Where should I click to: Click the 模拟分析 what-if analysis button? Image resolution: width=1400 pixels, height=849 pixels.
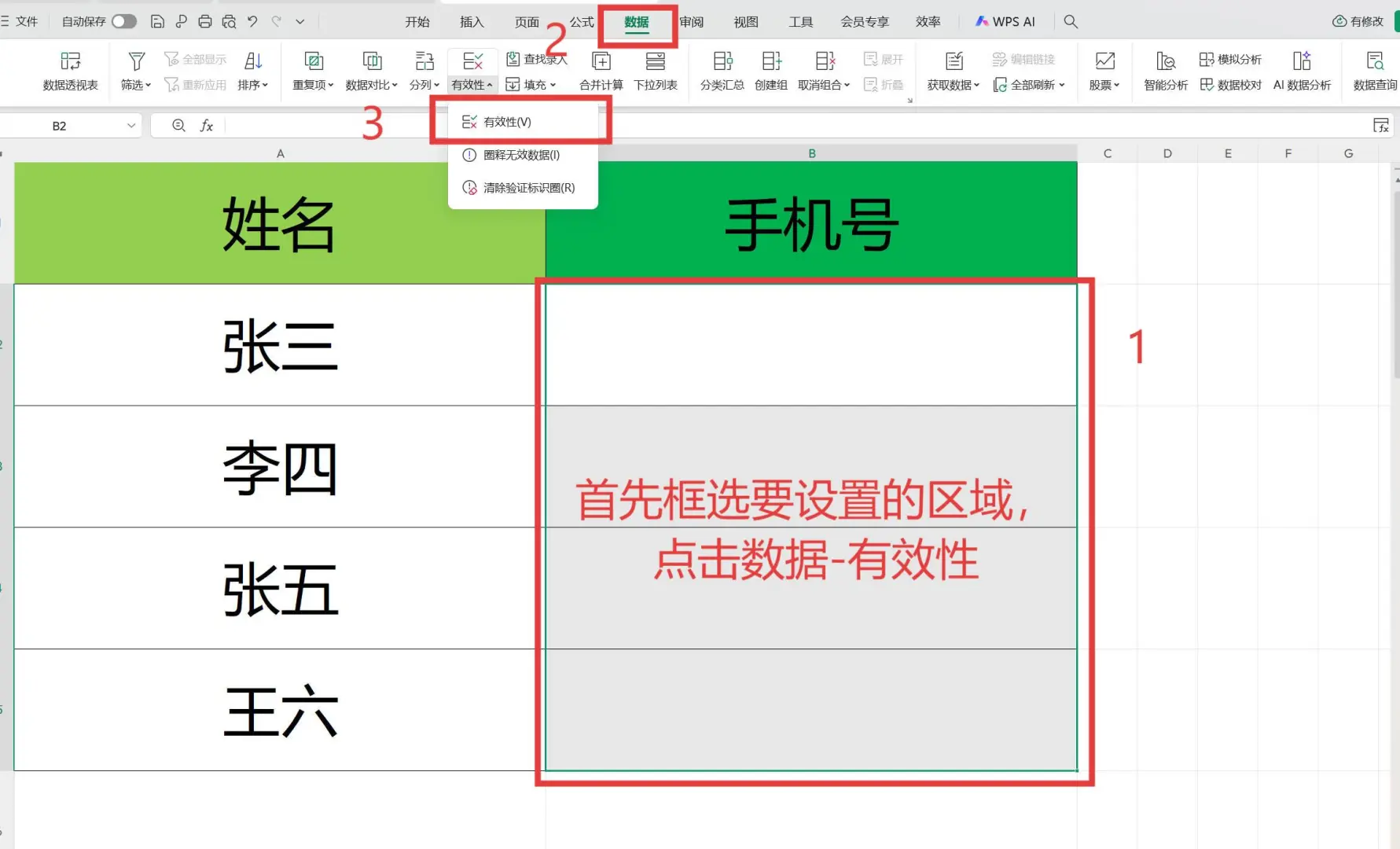pos(1230,59)
